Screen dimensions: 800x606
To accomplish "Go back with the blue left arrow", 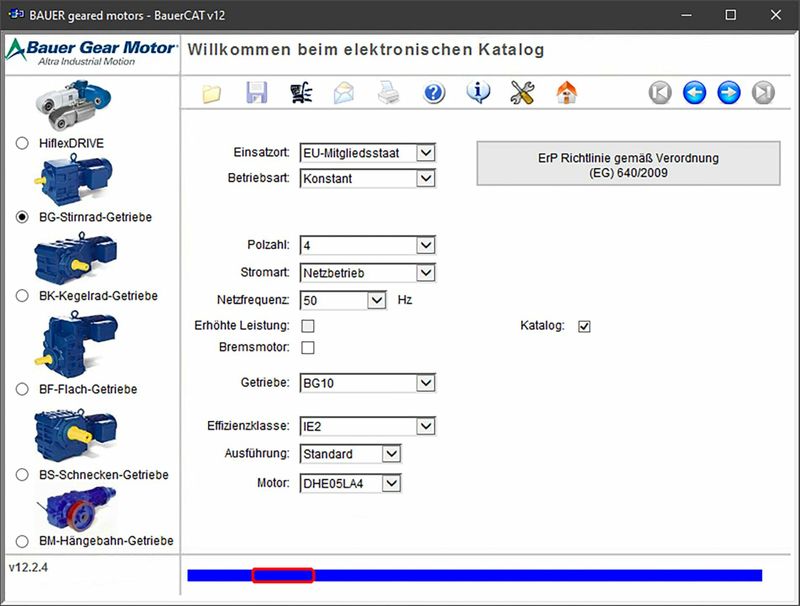I will 694,94.
